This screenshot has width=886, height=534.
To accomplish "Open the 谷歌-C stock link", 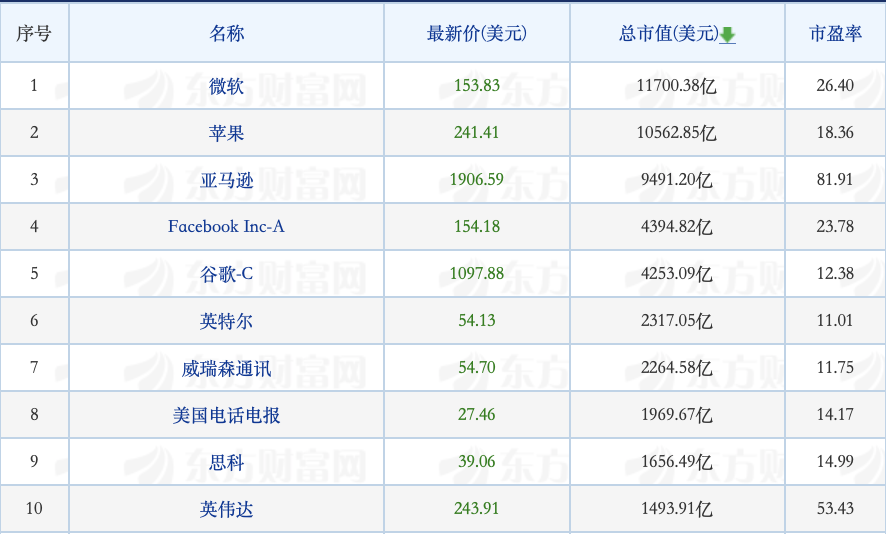I will click(x=227, y=274).
